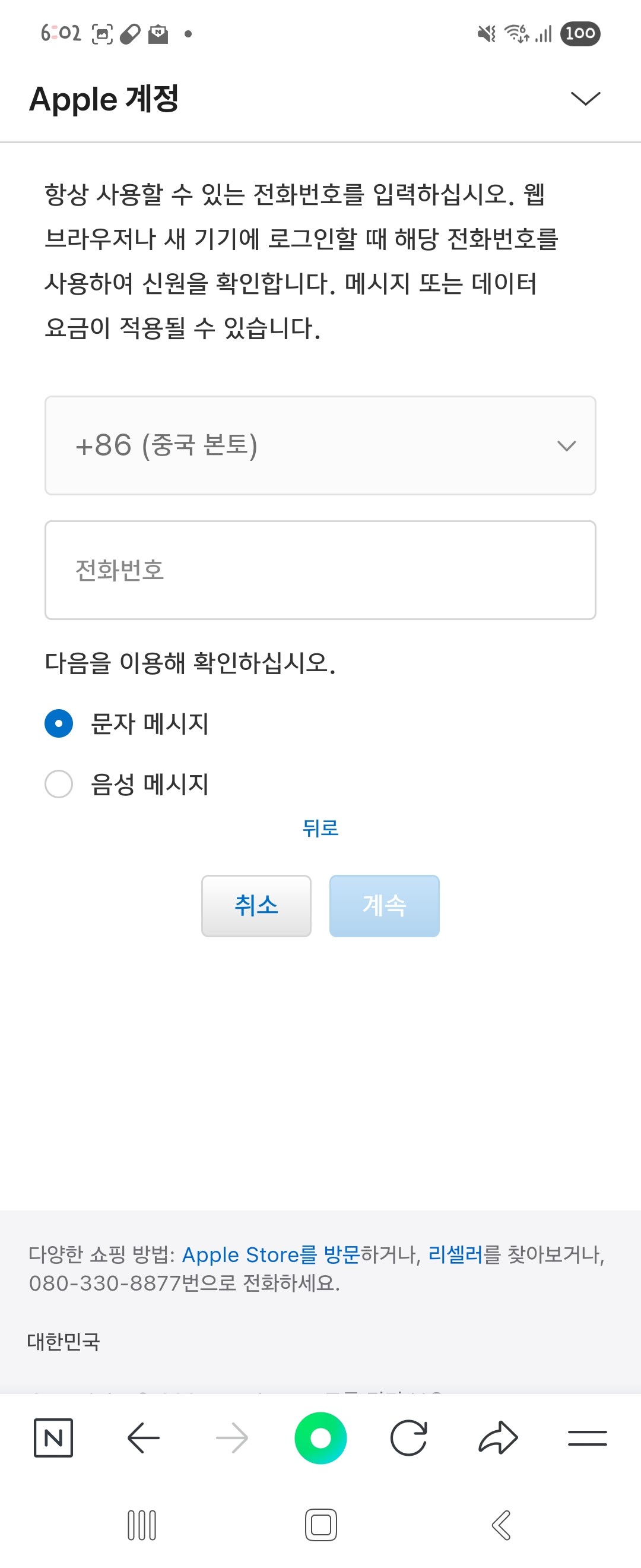The width and height of the screenshot is (641, 1568).
Task: Open the +86 (중국 본토) country code dropdown
Action: coord(320,445)
